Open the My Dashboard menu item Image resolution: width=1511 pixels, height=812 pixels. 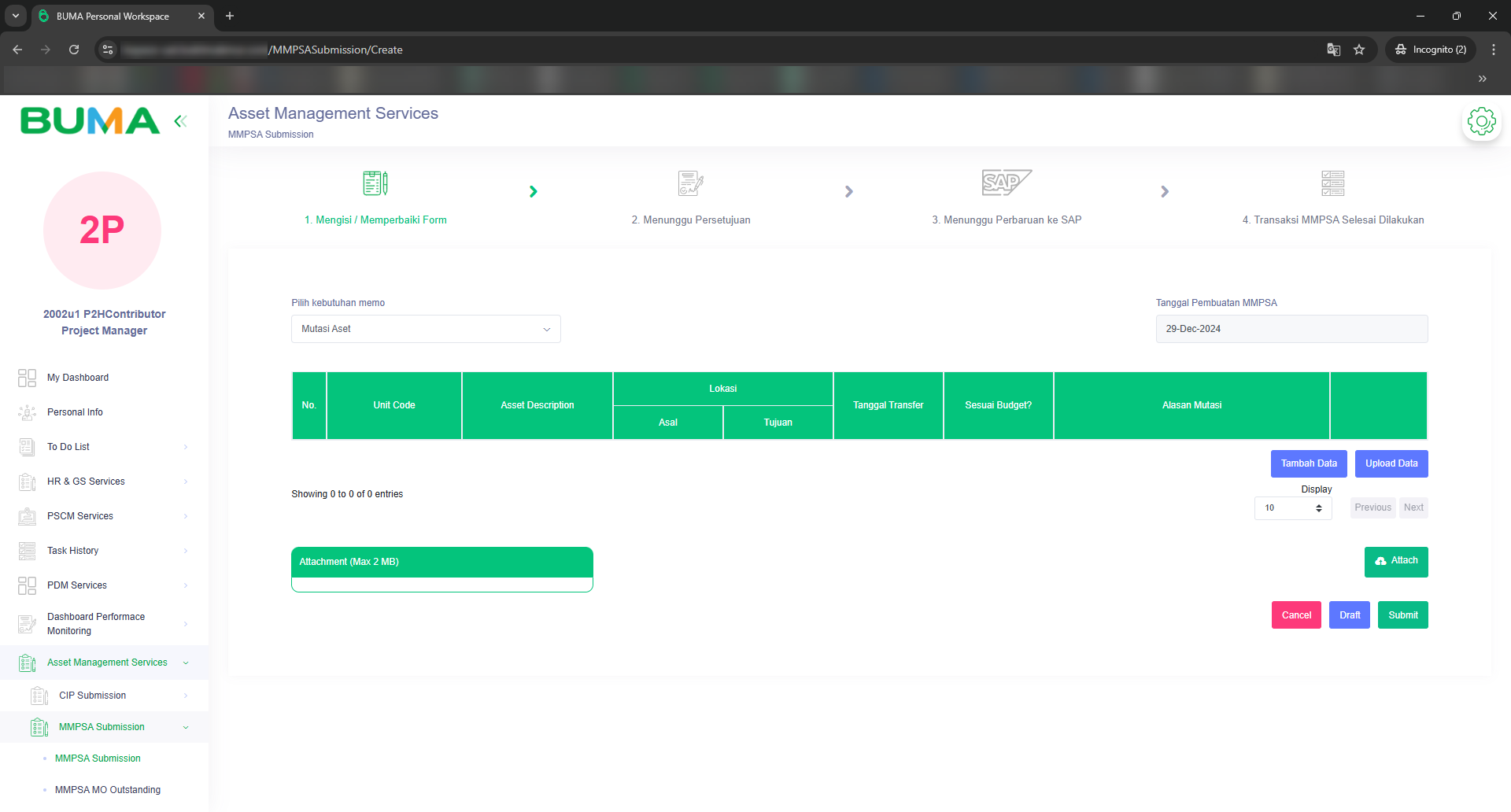(78, 378)
